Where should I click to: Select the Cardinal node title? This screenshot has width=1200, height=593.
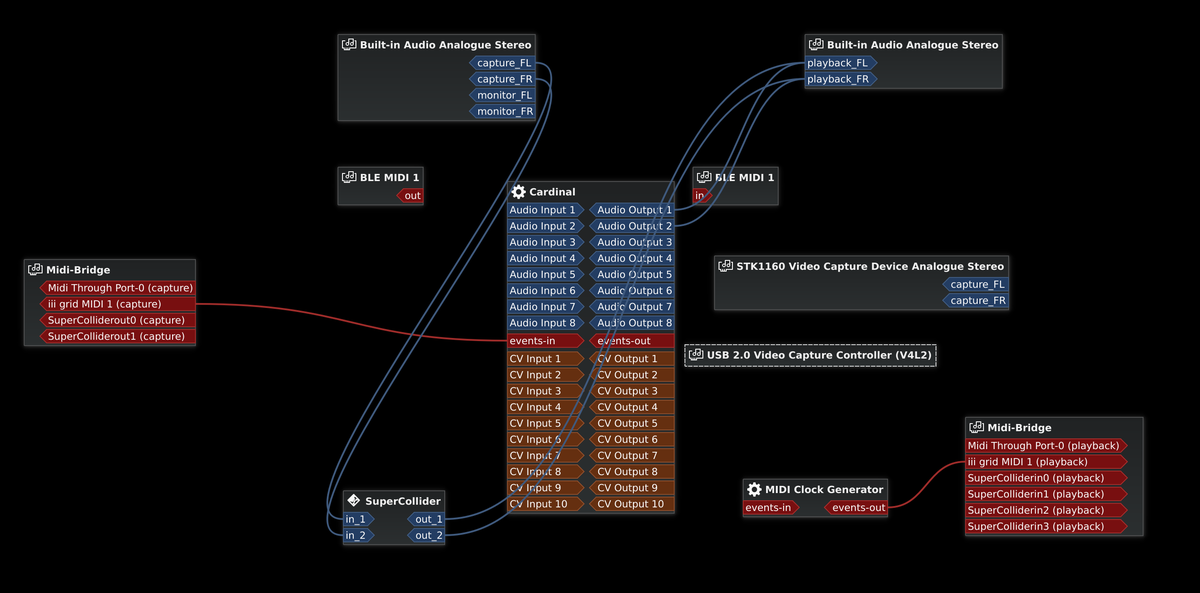coord(552,192)
